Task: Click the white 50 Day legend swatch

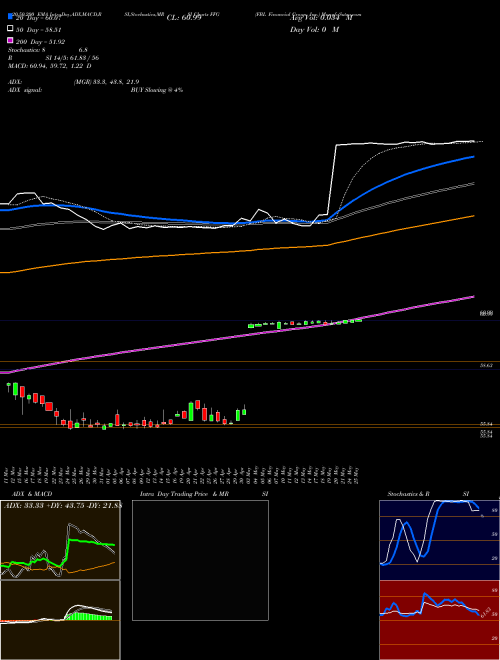Action: click(x=10, y=29)
